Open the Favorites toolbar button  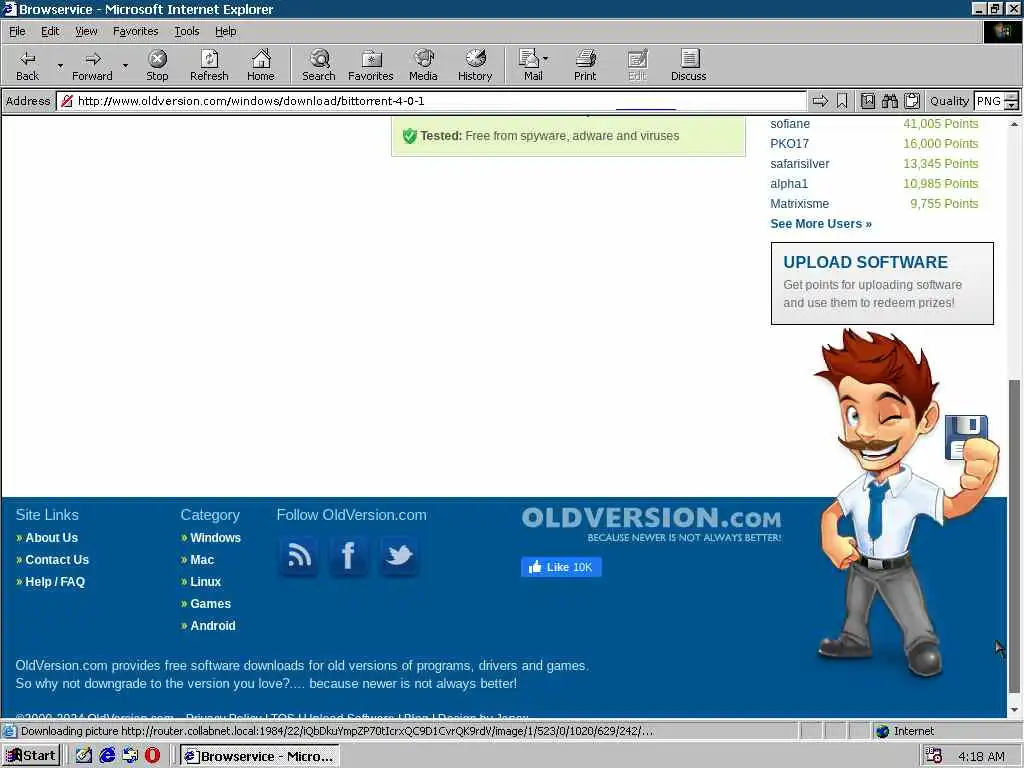click(370, 65)
